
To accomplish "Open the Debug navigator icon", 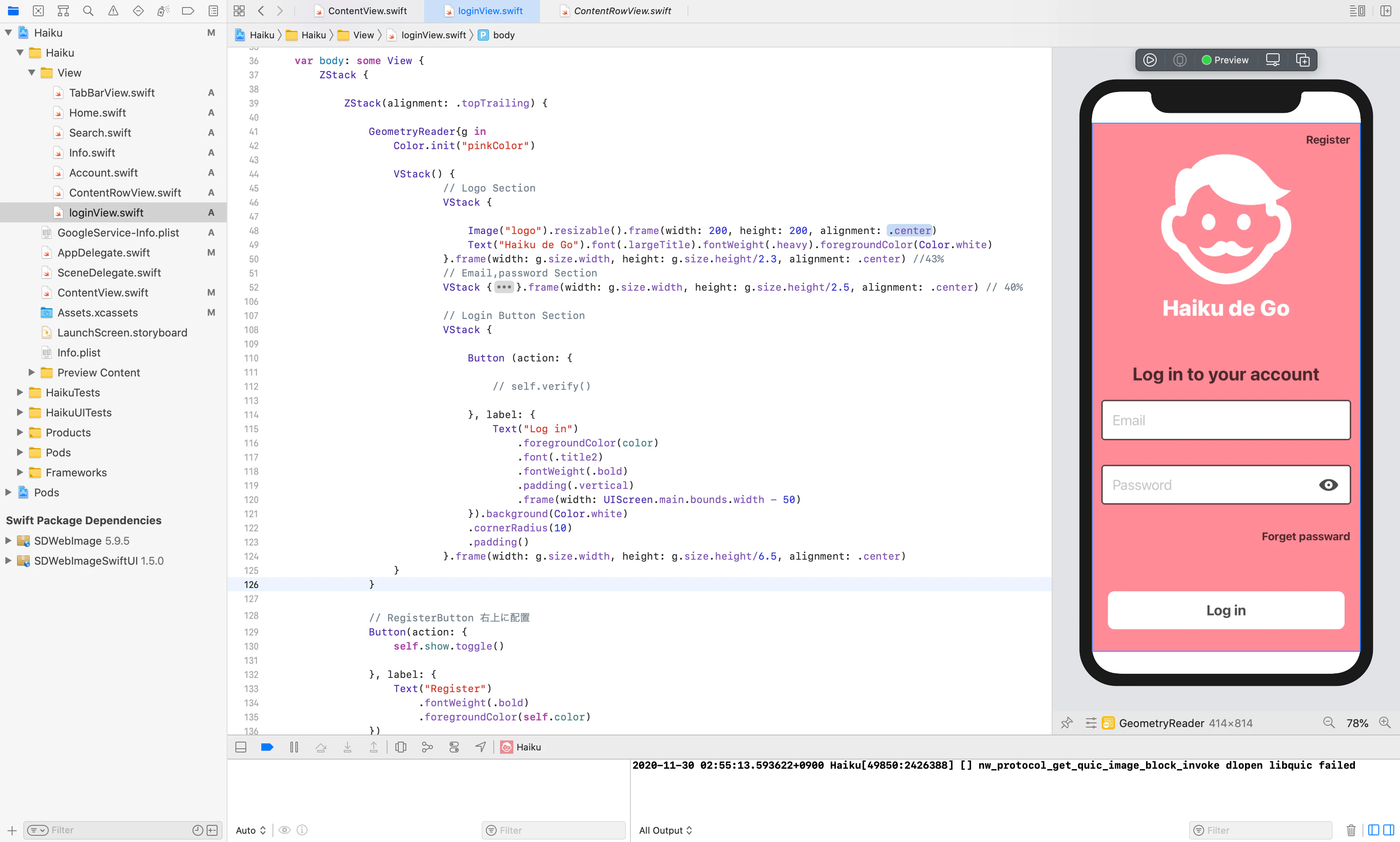I will tap(163, 11).
